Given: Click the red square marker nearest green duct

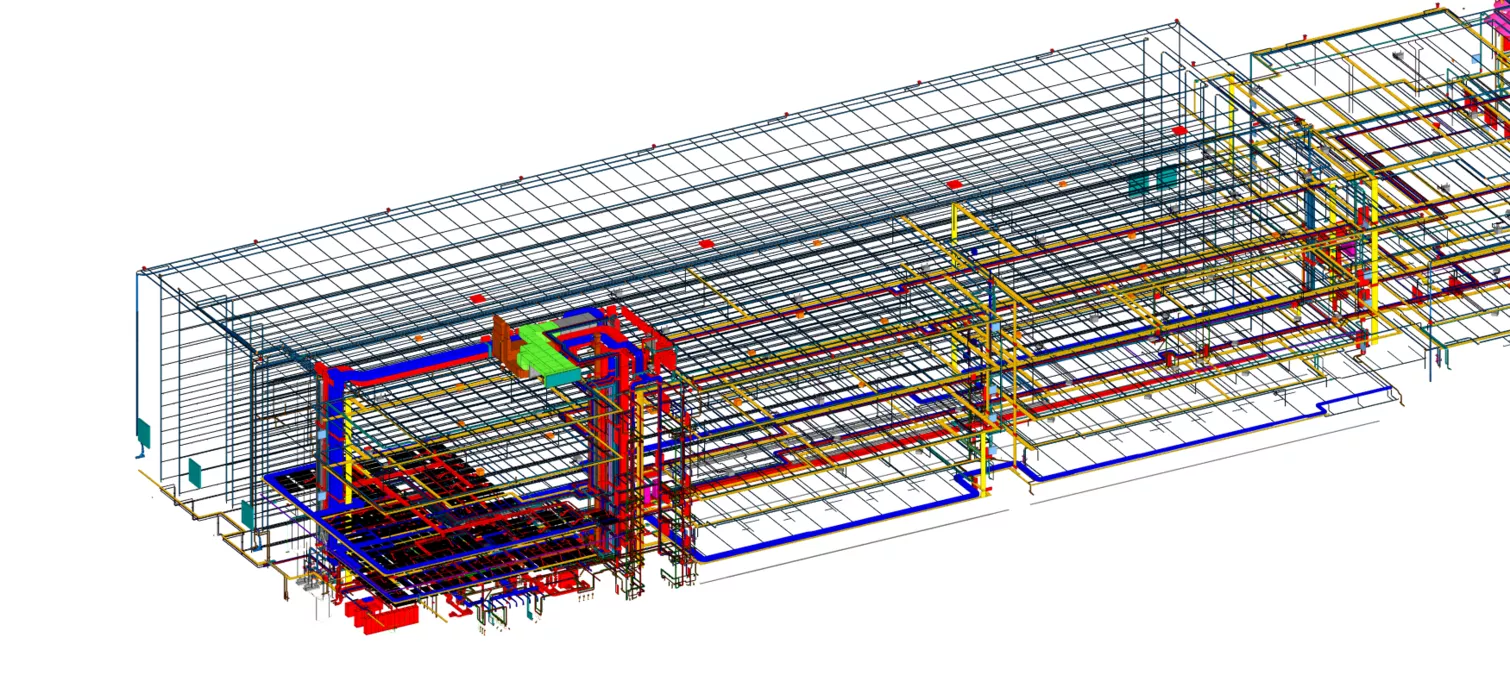Looking at the screenshot, I should [478, 298].
